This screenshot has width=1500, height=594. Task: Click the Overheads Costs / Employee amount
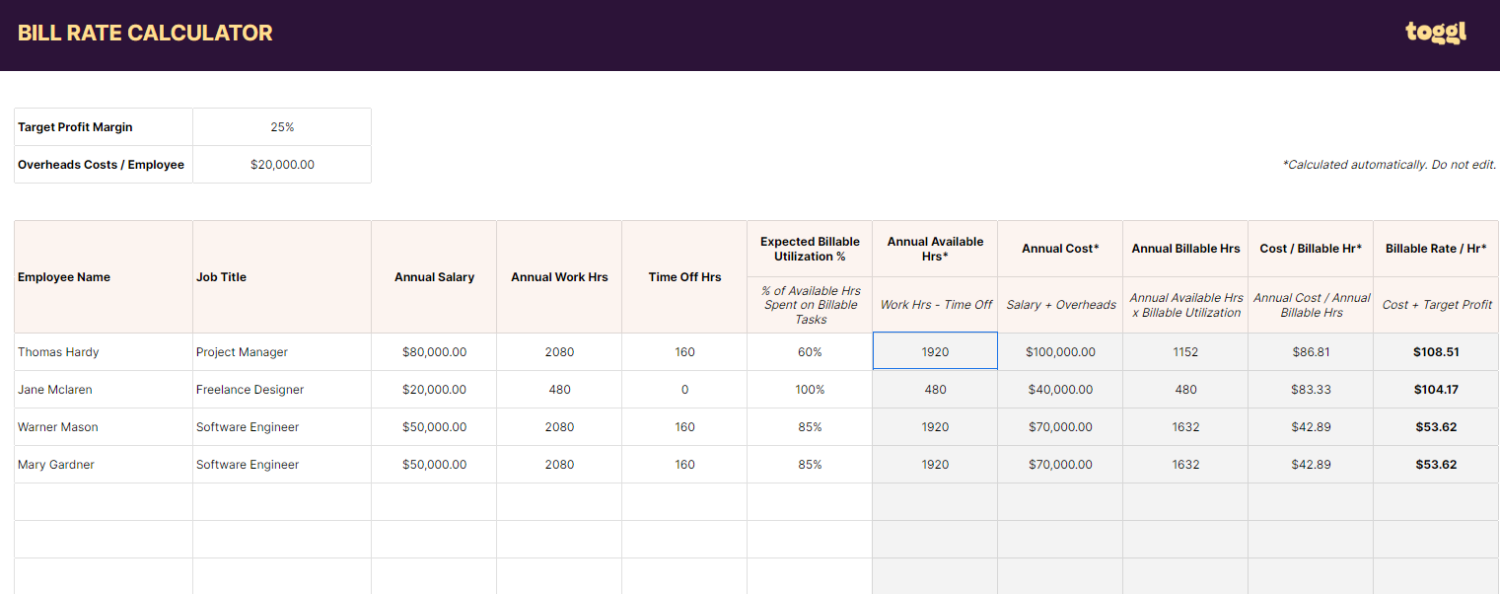click(x=282, y=164)
